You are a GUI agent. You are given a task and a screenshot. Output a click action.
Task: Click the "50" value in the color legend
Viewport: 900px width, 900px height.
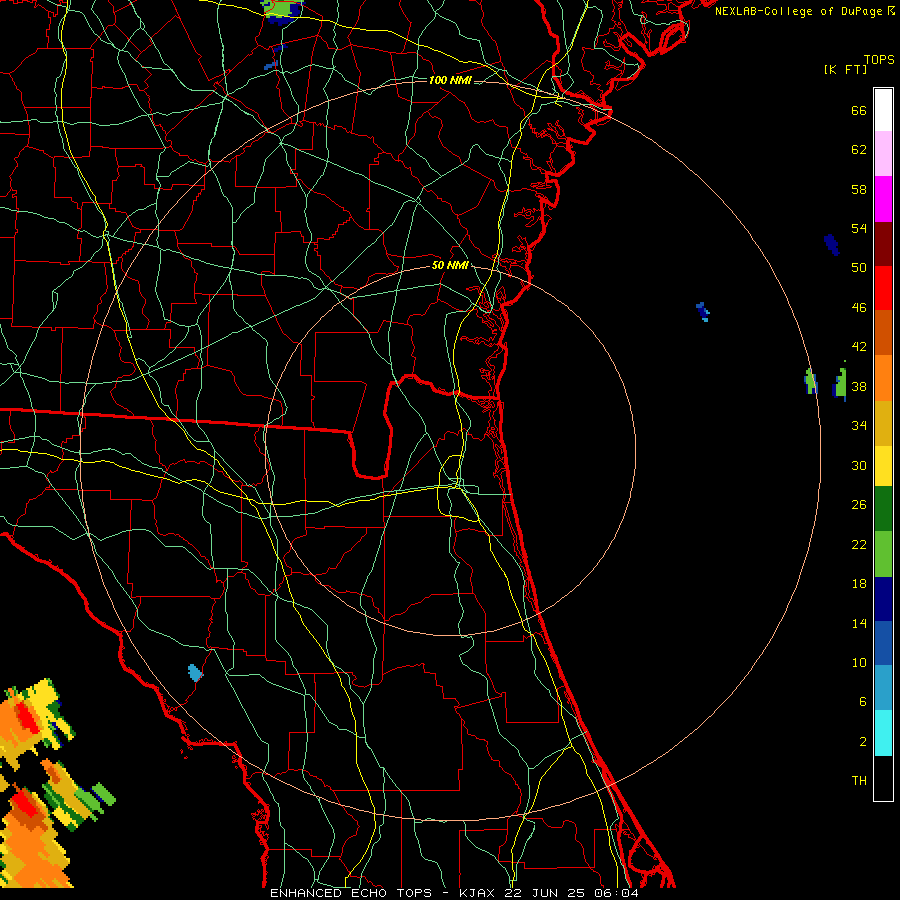pos(859,268)
